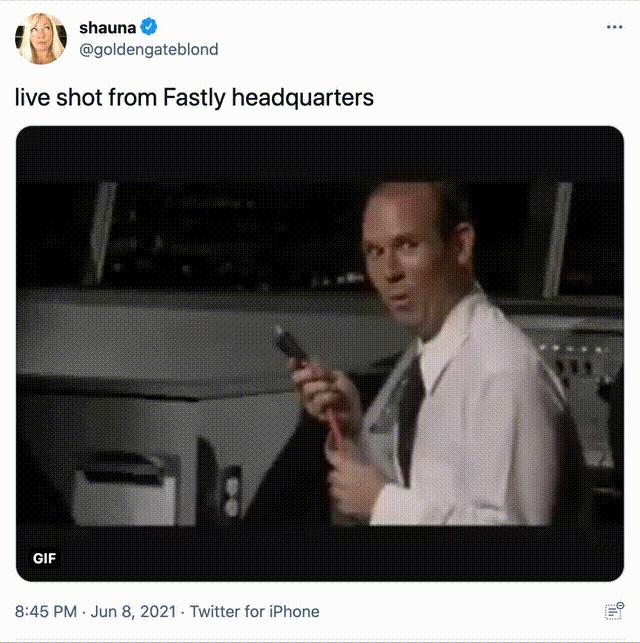Click the word headquarters in the tweet text
Screen dimensions: 640x643
coord(303,98)
